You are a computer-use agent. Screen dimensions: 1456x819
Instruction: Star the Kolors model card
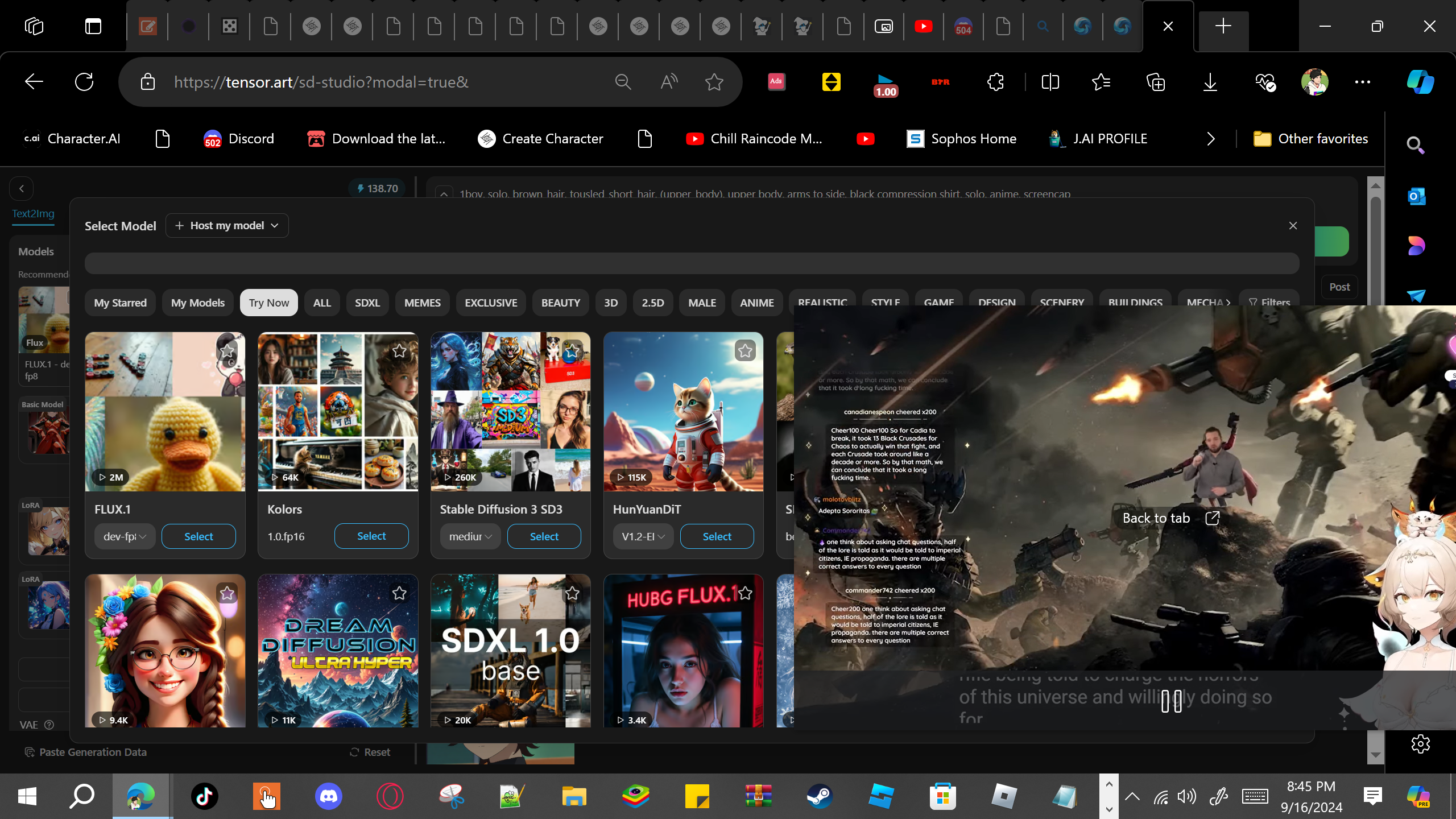point(399,350)
